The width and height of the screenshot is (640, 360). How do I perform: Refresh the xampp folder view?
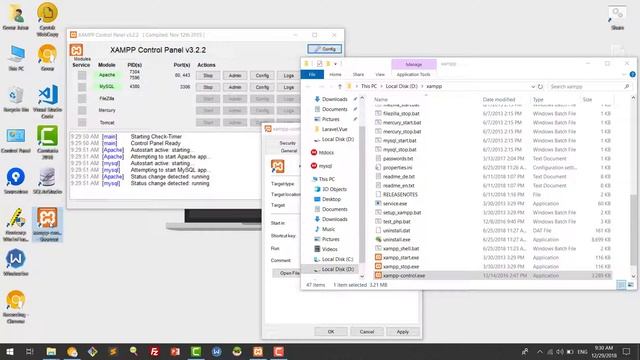pos(540,87)
